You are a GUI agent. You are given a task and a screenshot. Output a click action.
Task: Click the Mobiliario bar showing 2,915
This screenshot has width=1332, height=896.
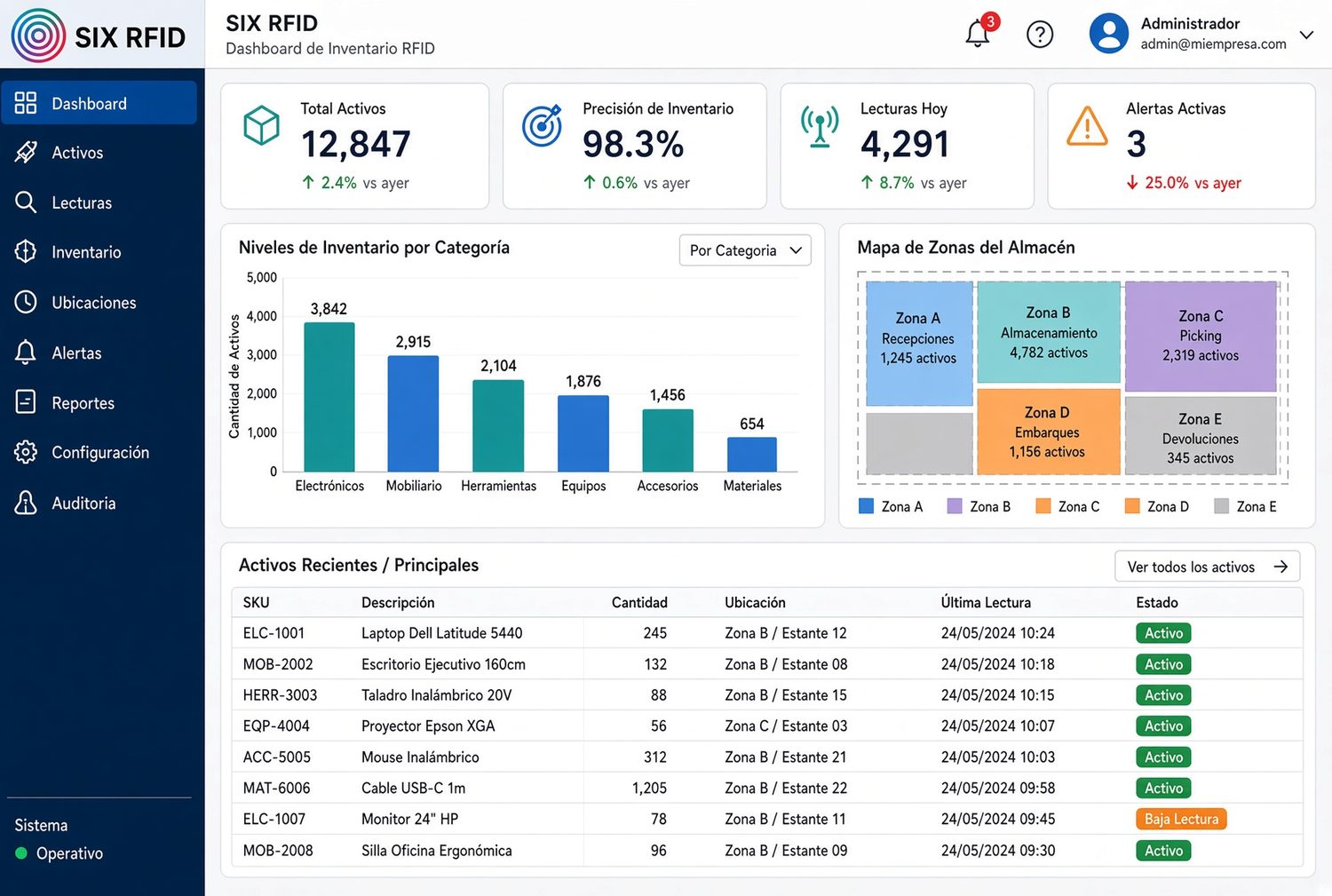pos(413,414)
